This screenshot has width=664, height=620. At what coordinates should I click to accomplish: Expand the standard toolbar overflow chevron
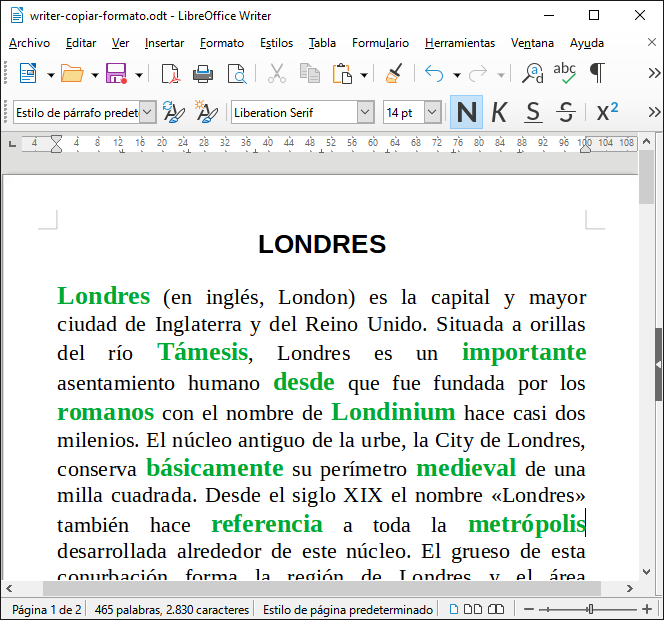point(654,73)
